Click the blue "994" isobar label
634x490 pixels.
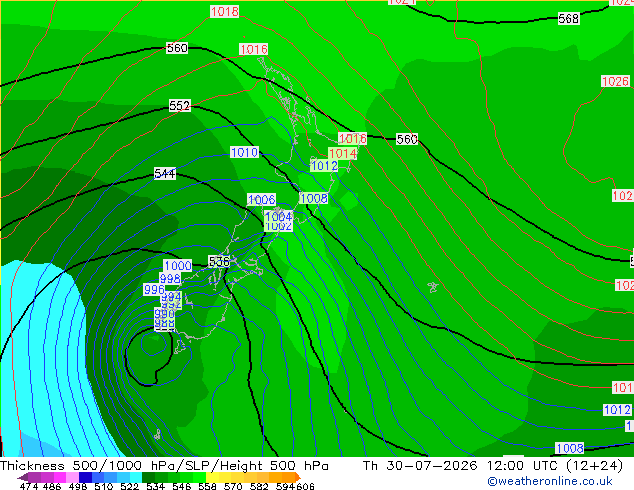(x=171, y=296)
